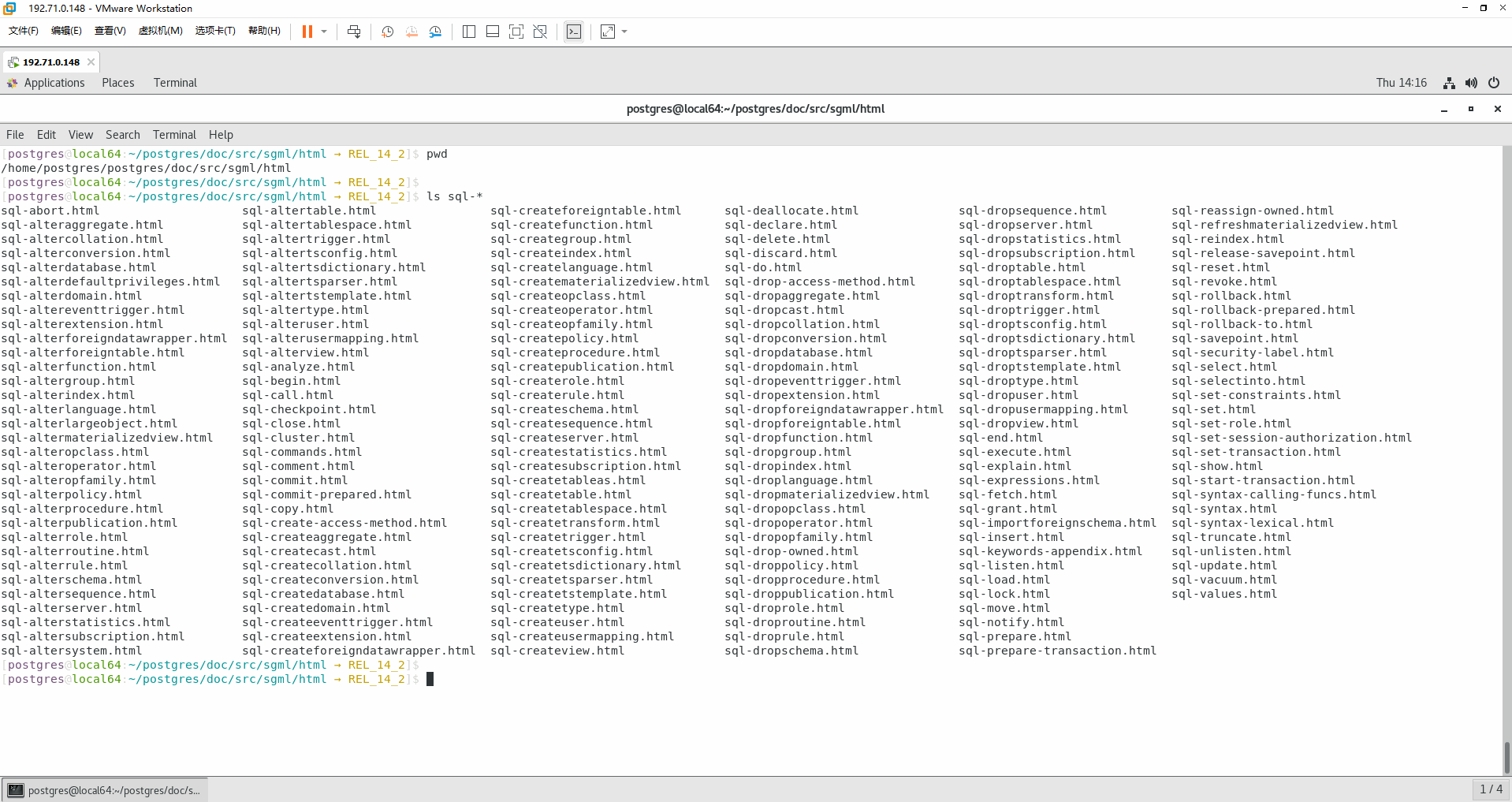Open the GNOME Places menu
Viewport: 1512px width, 802px height.
coord(118,83)
